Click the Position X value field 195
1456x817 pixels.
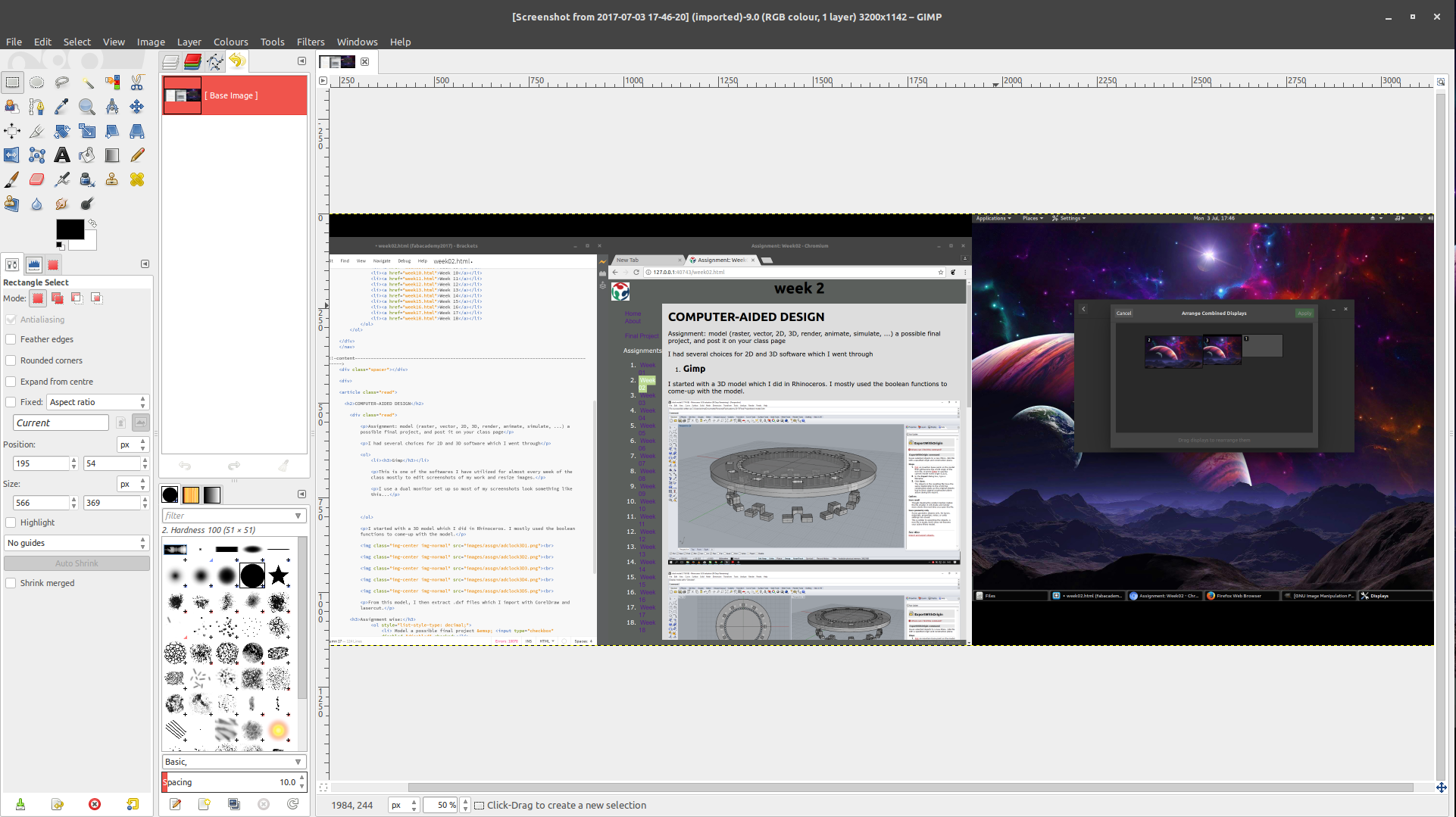click(x=42, y=463)
